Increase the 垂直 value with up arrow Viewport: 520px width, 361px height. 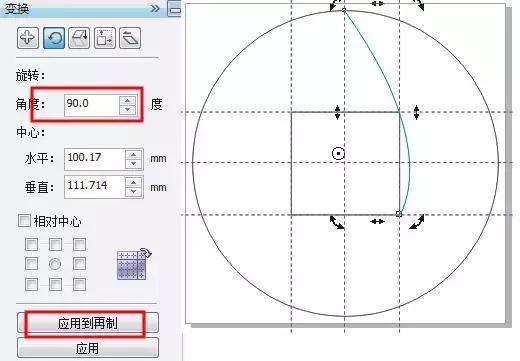134,183
